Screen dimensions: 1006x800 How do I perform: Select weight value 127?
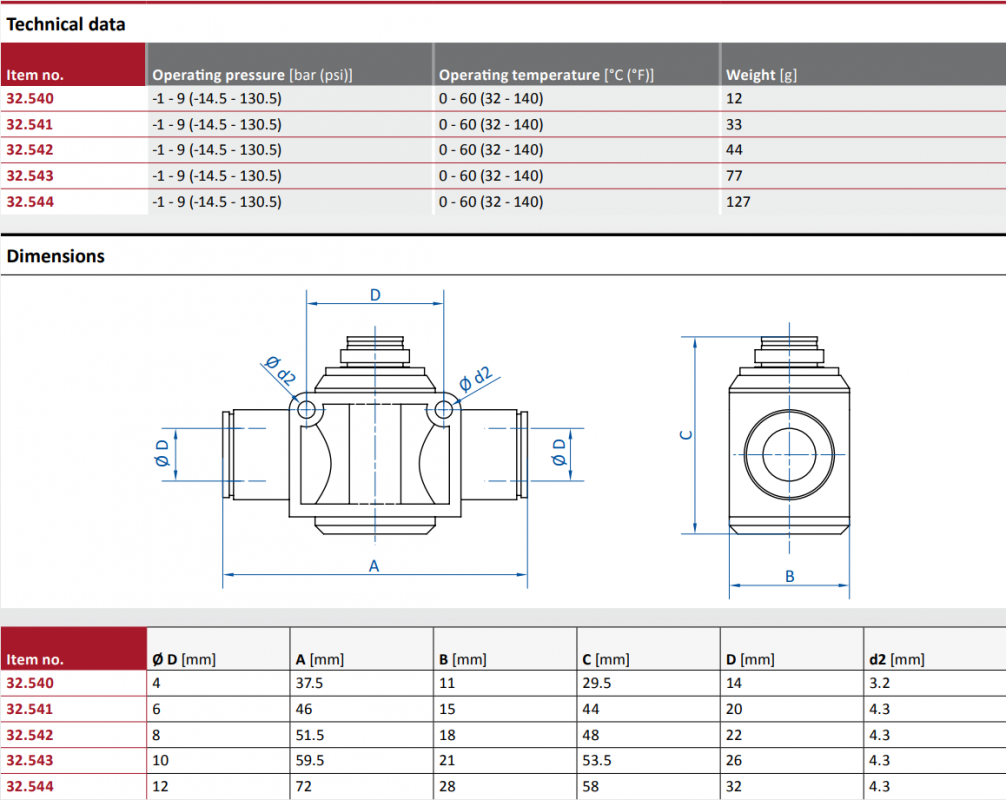point(738,202)
